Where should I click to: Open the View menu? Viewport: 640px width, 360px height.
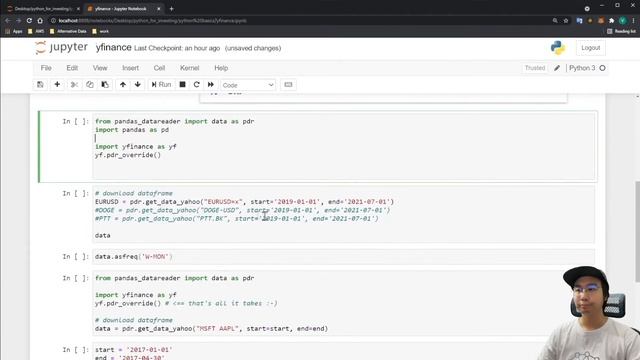click(x=100, y=68)
